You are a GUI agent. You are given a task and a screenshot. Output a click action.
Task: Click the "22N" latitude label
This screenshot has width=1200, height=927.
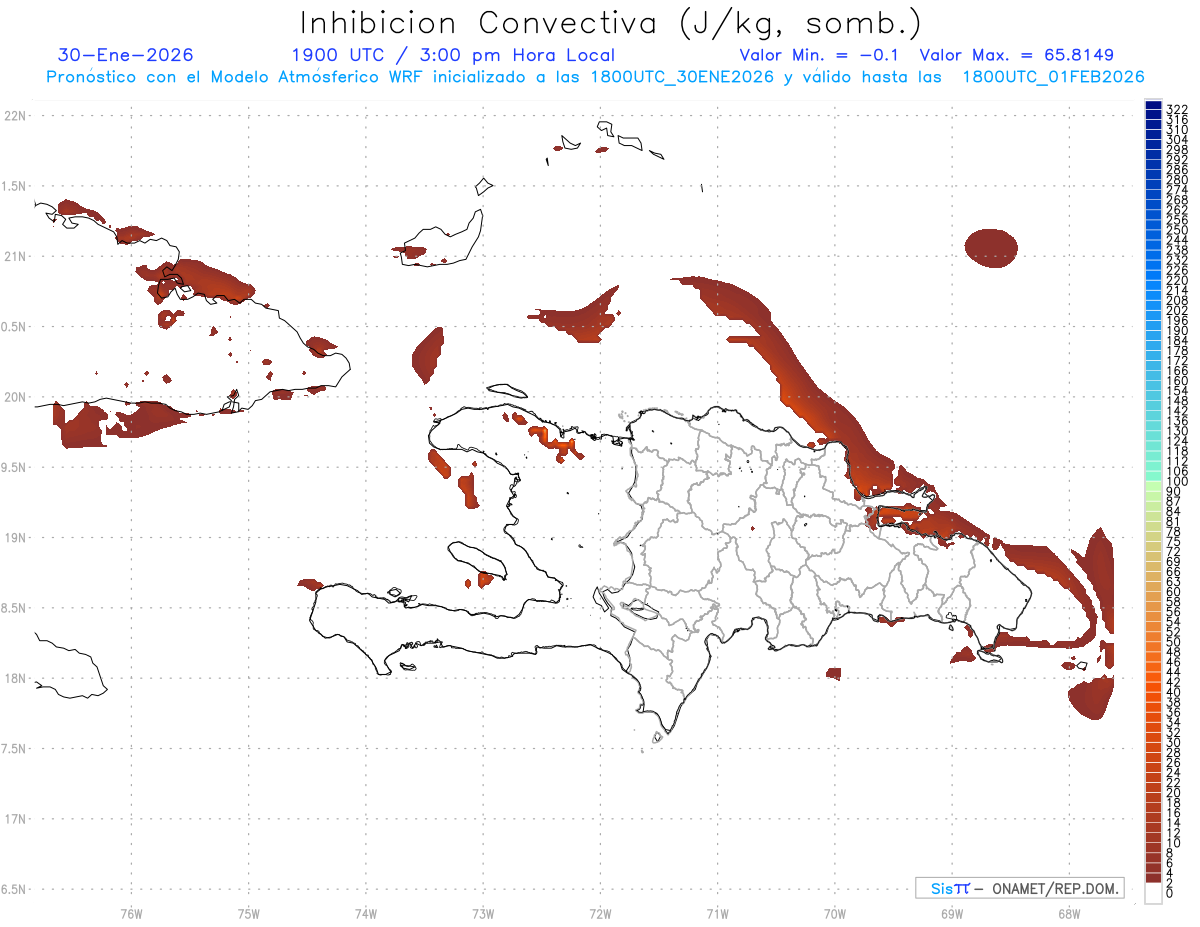tap(14, 115)
